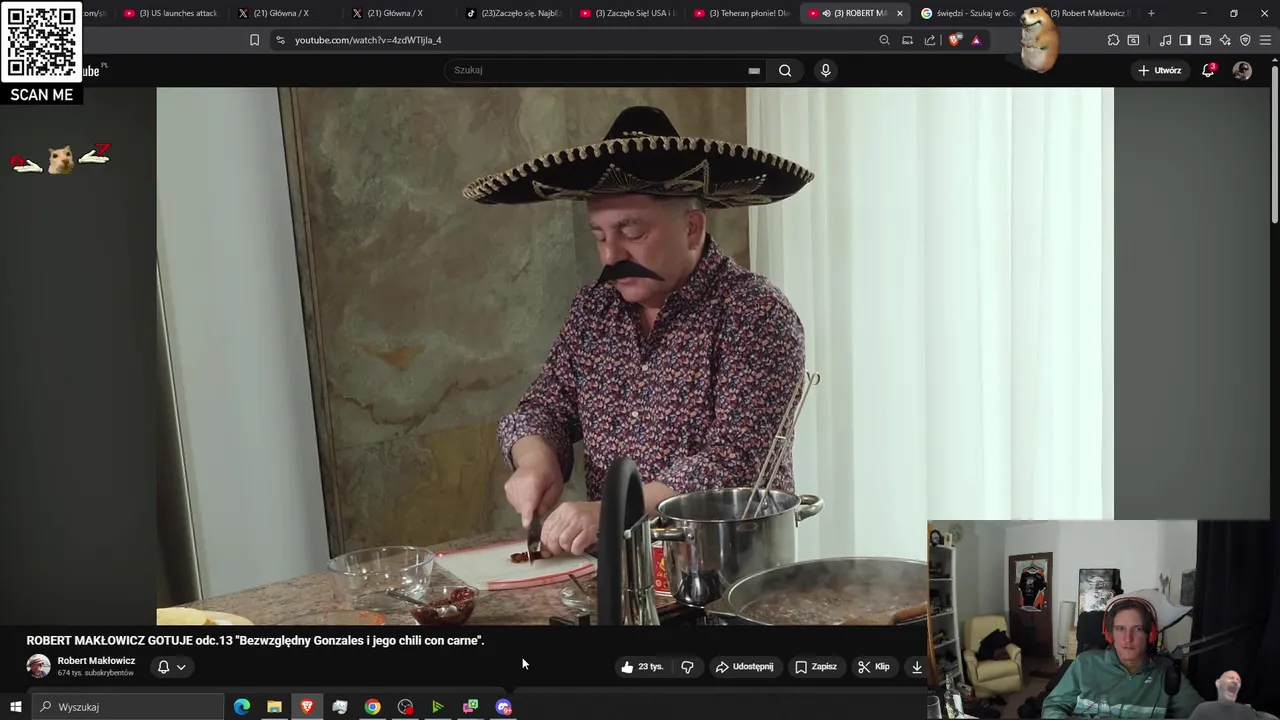Open the browser hamburger main menu

tap(1265, 40)
